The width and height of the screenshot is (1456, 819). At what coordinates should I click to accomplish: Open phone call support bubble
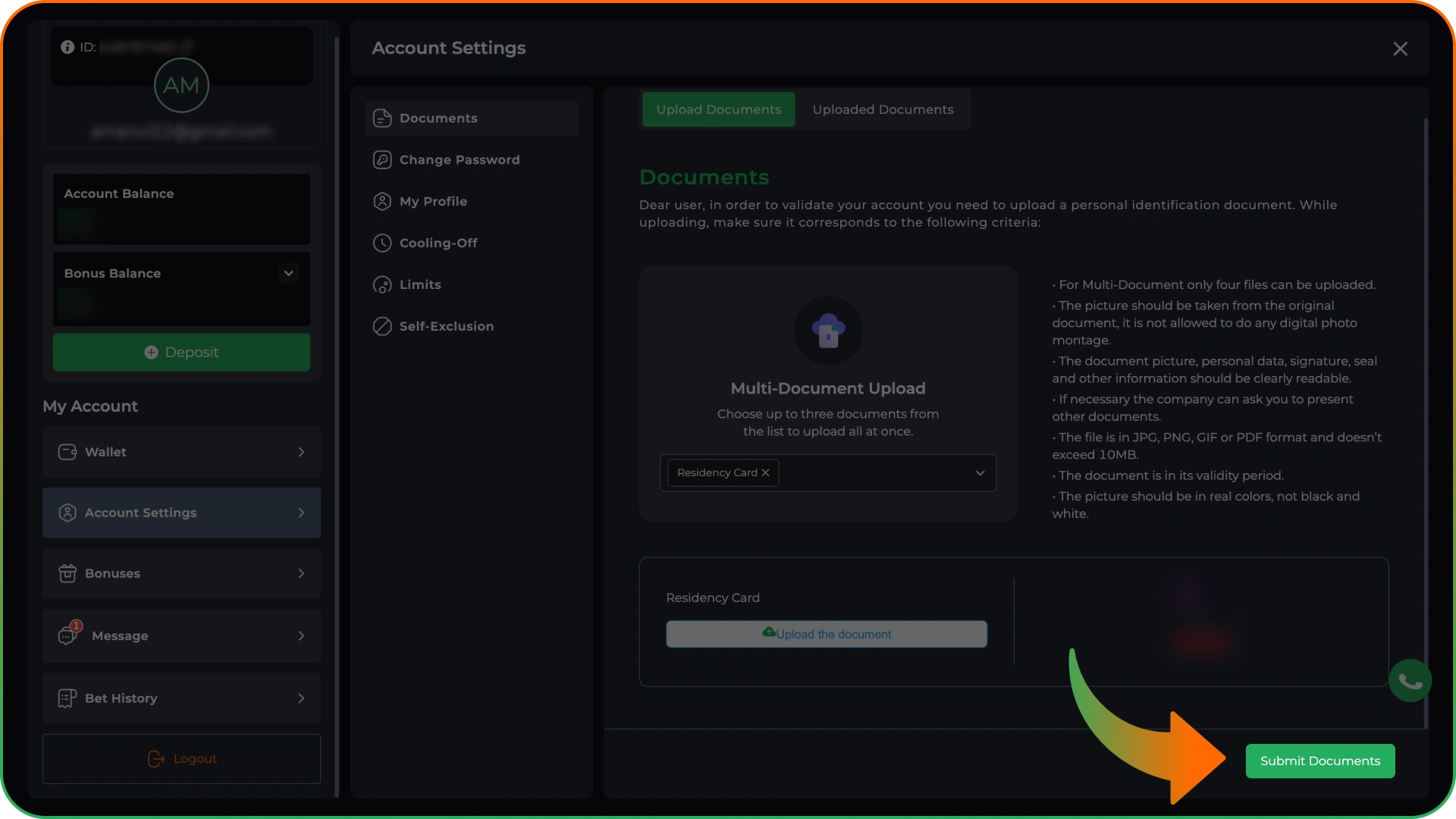point(1410,681)
